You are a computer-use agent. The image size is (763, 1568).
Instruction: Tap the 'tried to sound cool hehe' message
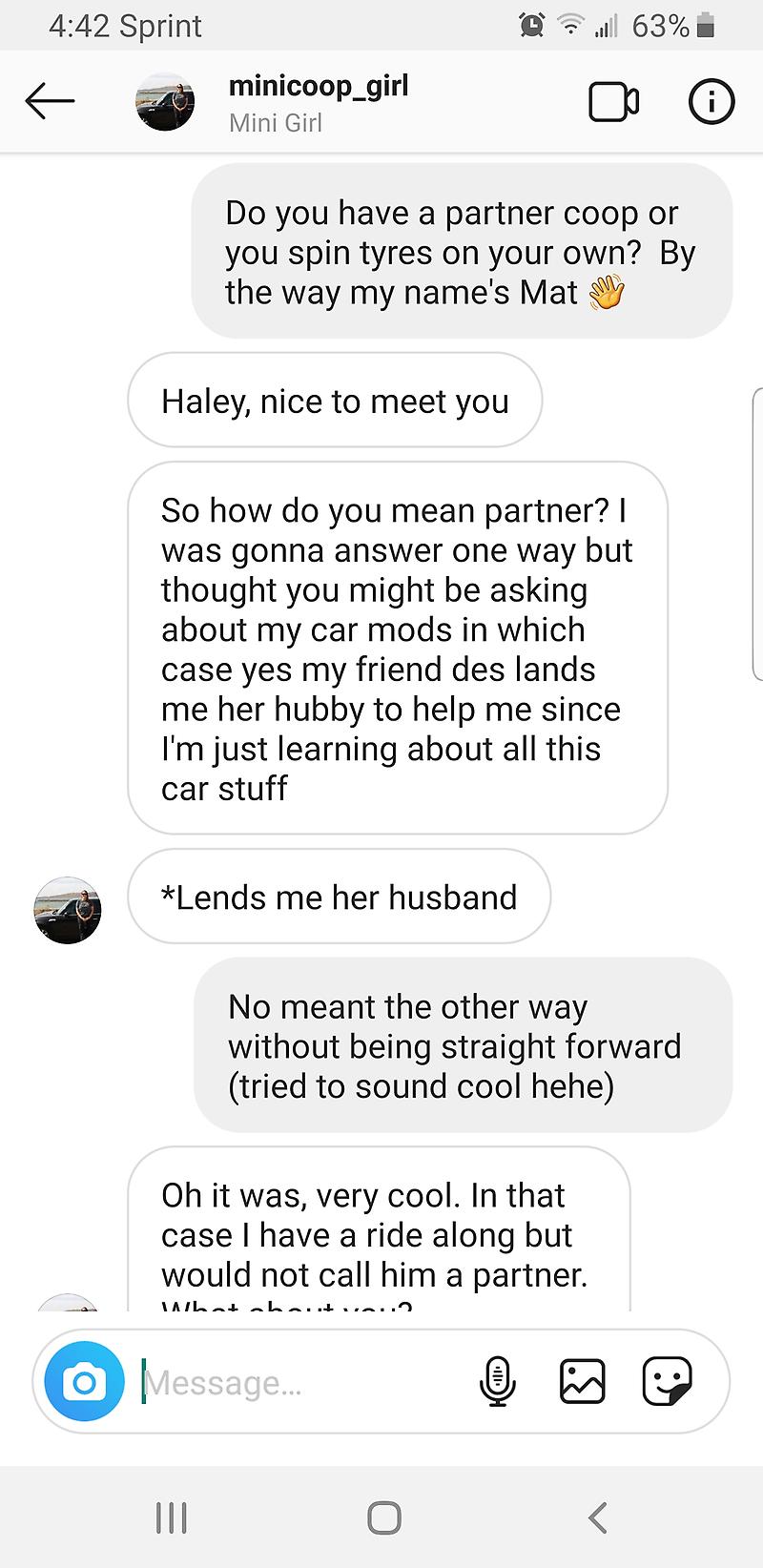464,1045
